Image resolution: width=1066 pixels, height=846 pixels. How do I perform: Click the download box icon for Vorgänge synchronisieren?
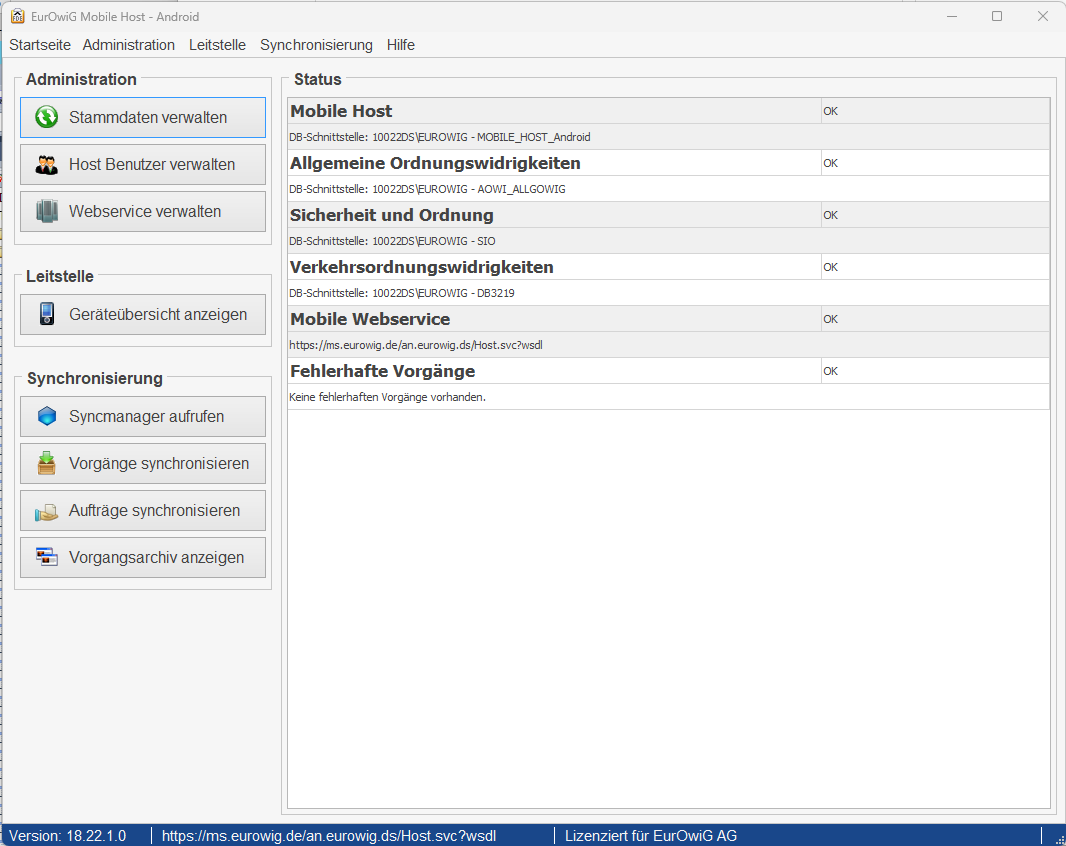(x=46, y=463)
